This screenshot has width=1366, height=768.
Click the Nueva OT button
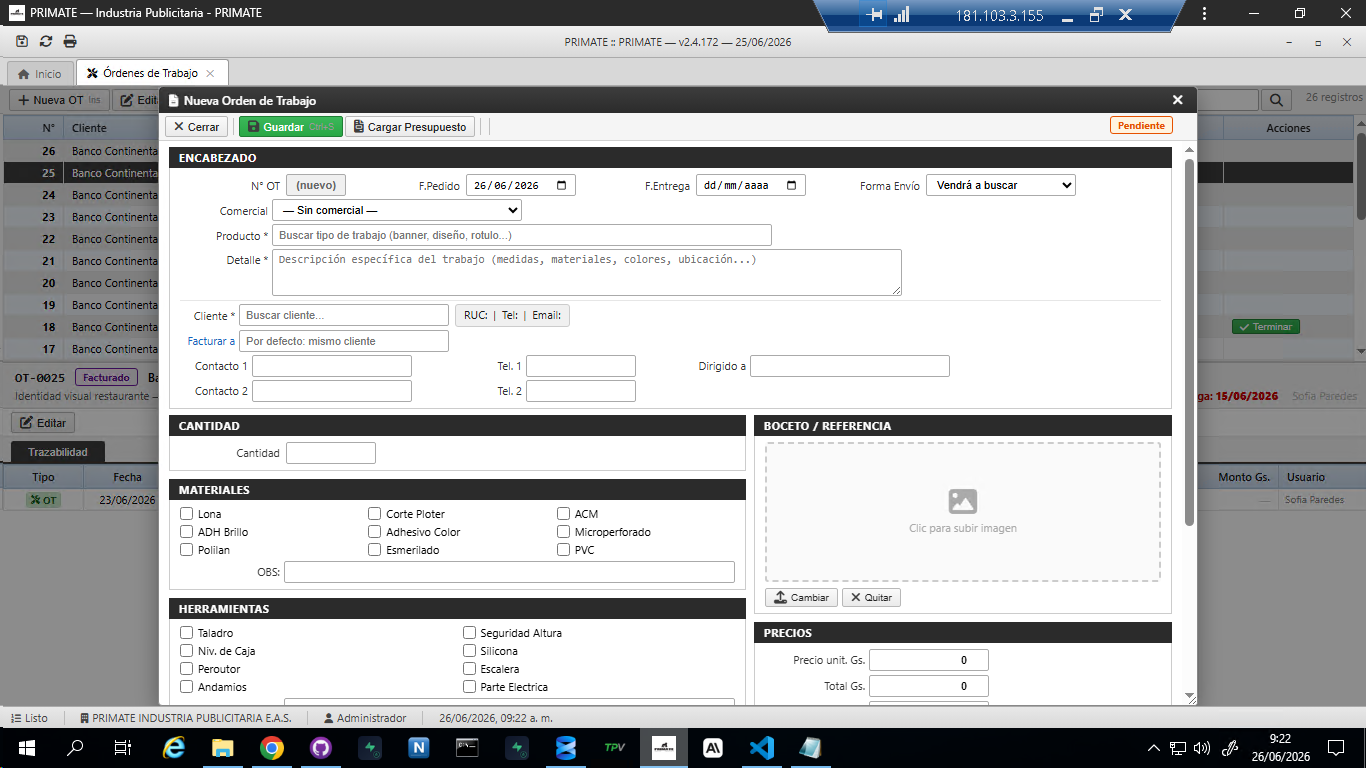[59, 100]
